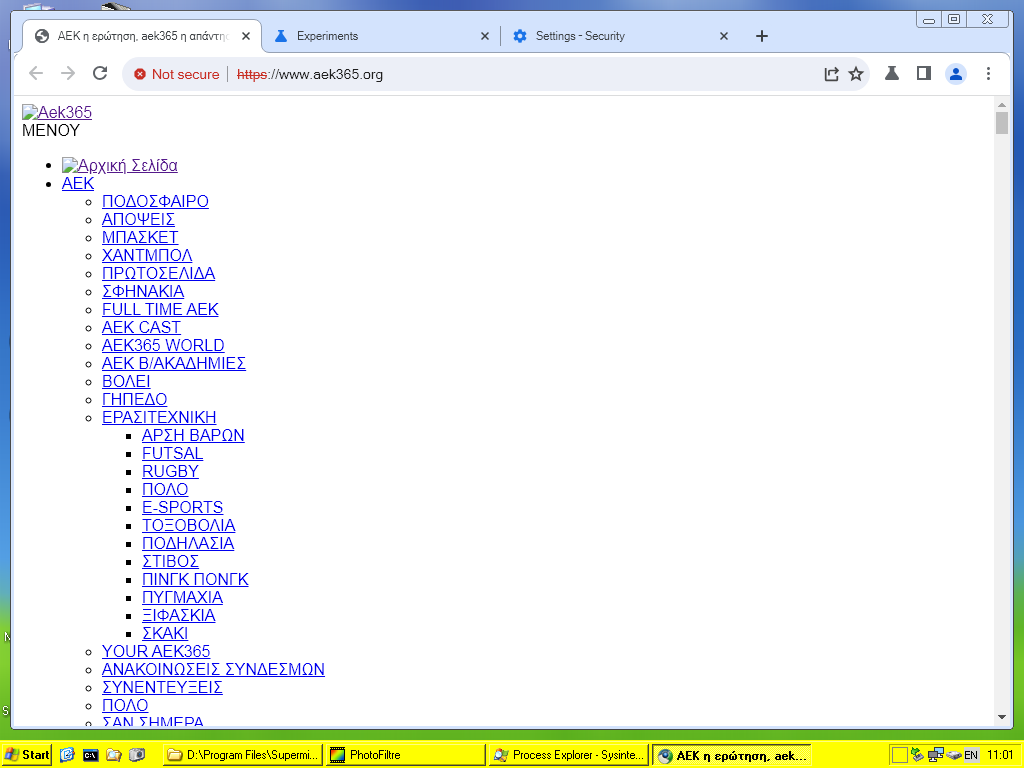1024x768 pixels.
Task: Open the FUTSAL link
Action: (x=172, y=453)
